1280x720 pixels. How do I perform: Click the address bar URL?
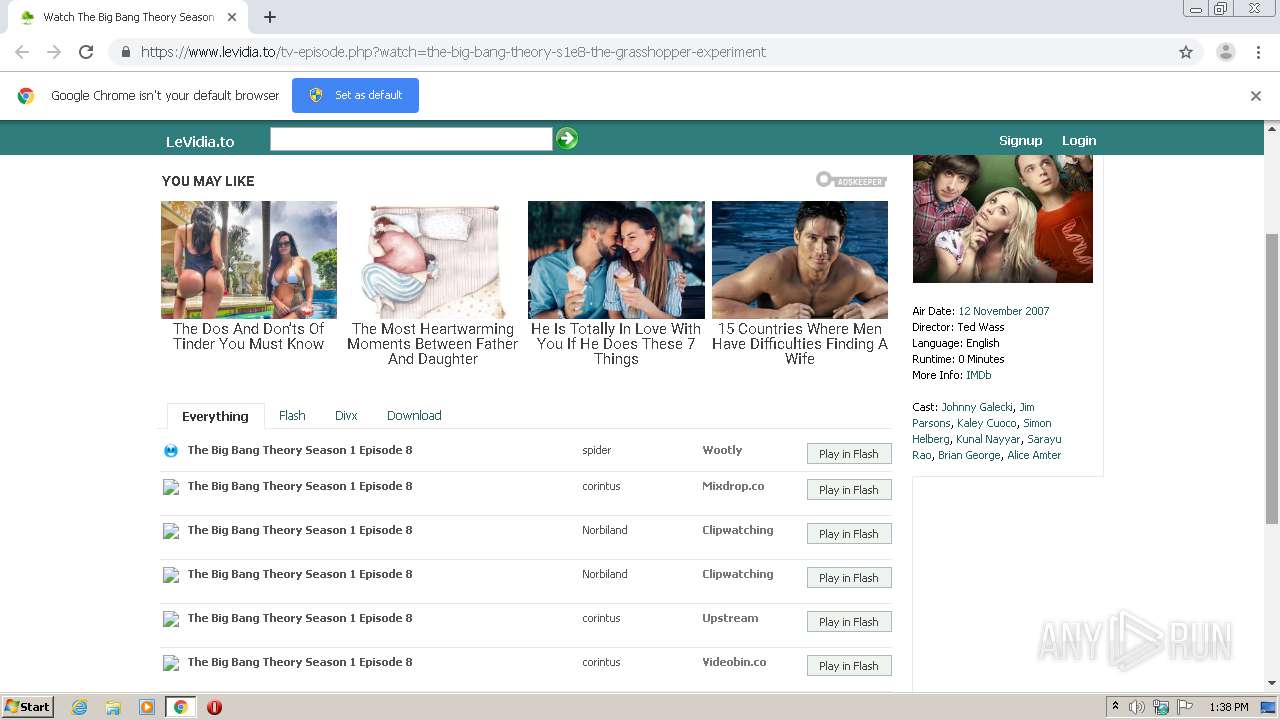click(453, 52)
